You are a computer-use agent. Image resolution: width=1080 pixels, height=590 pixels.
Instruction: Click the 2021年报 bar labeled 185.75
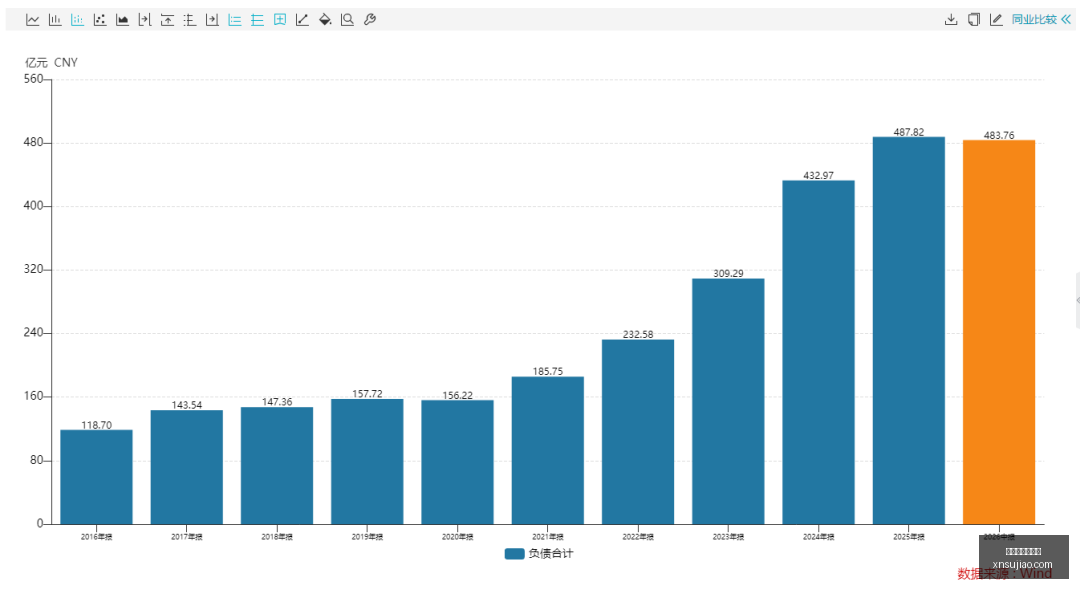(x=548, y=450)
